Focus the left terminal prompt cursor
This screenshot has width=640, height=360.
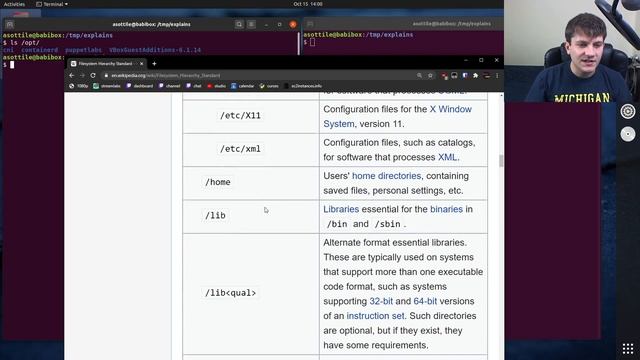pos(12,64)
